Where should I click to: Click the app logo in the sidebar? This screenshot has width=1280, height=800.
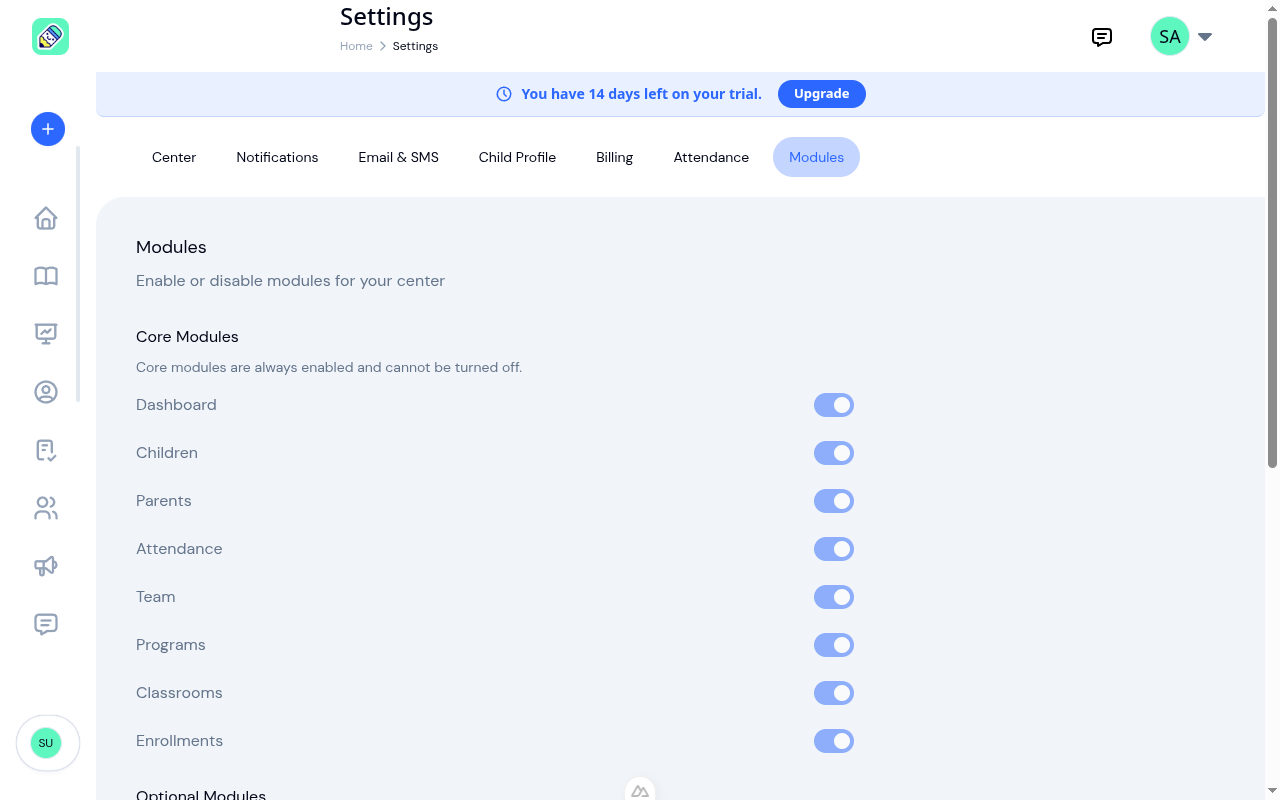pyautogui.click(x=50, y=36)
